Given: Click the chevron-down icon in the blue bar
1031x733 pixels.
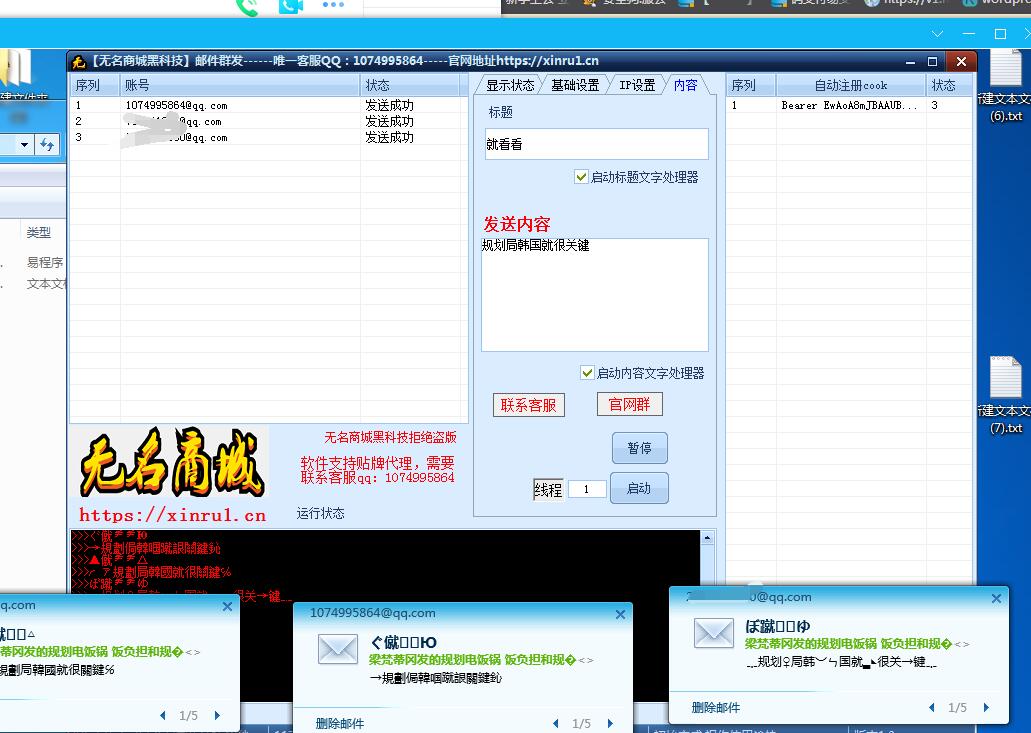Looking at the screenshot, I should (938, 34).
